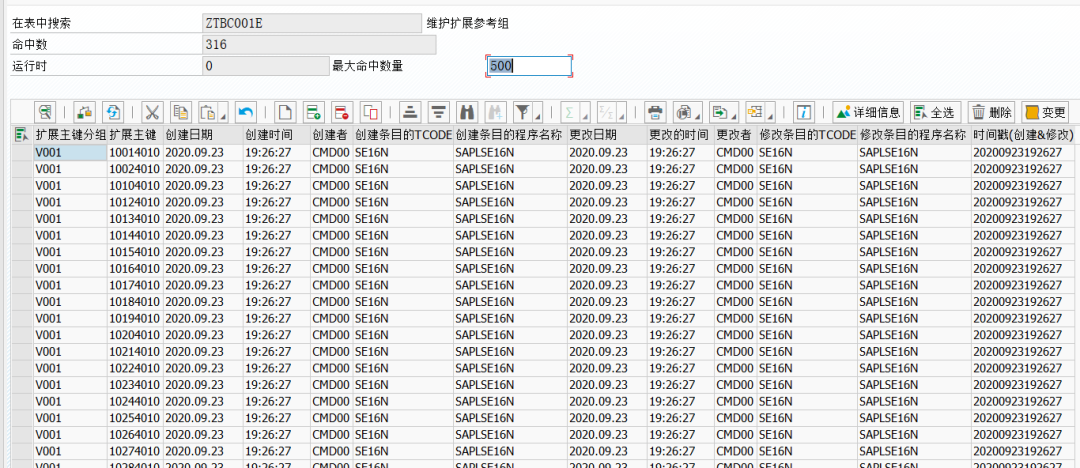Click the 更改日期 column header
1080x468 pixels.
[608, 134]
